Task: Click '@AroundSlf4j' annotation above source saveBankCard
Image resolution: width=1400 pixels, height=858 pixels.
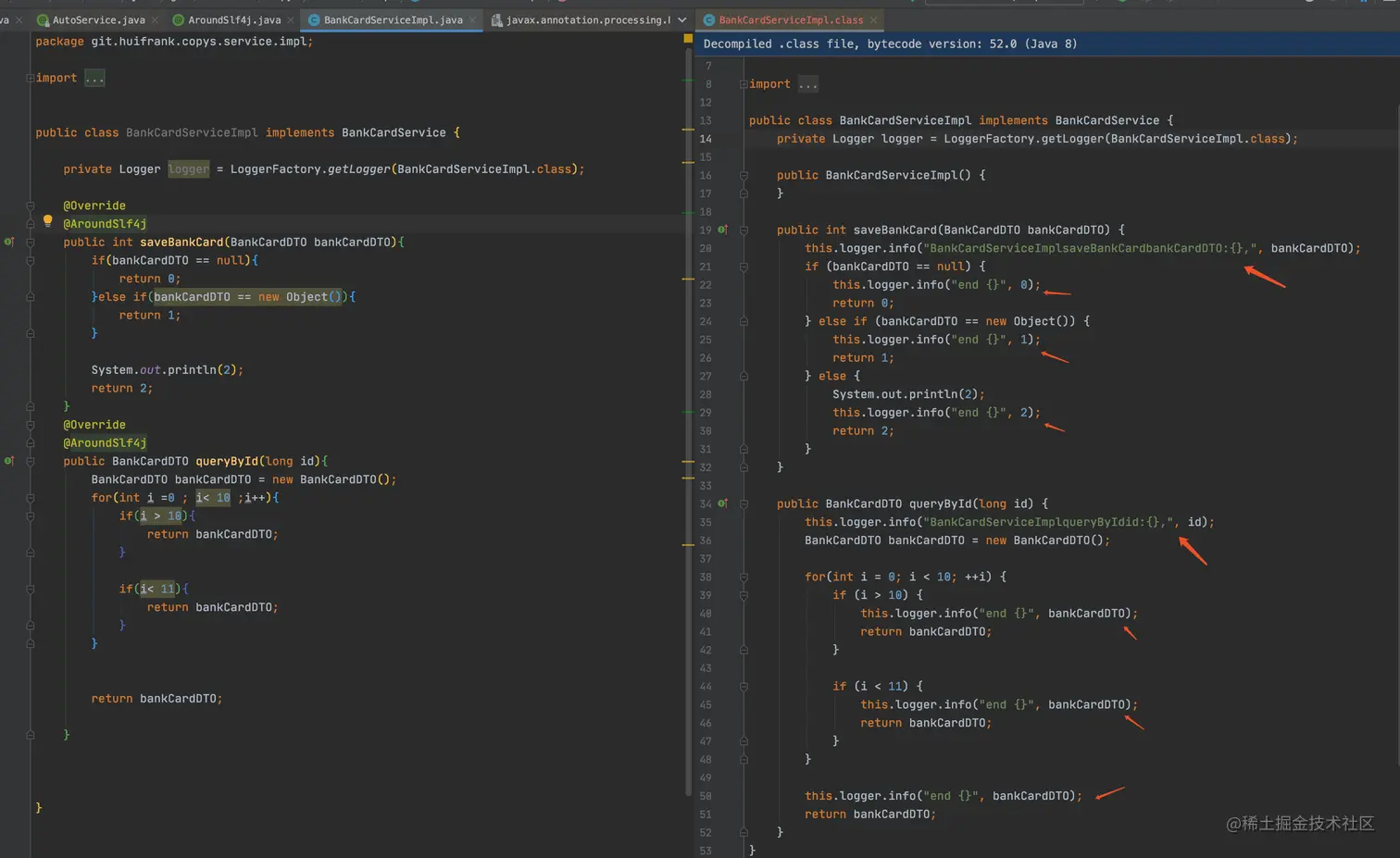Action: 105,224
